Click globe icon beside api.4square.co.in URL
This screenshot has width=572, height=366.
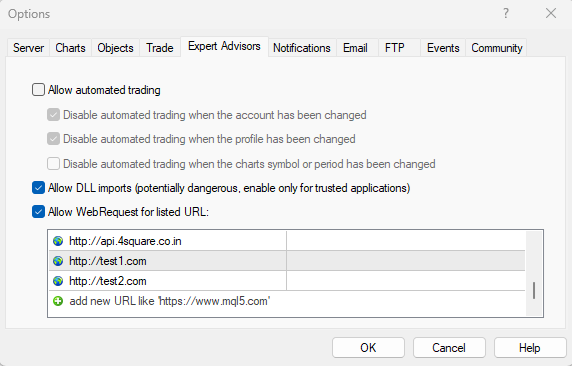(58, 241)
